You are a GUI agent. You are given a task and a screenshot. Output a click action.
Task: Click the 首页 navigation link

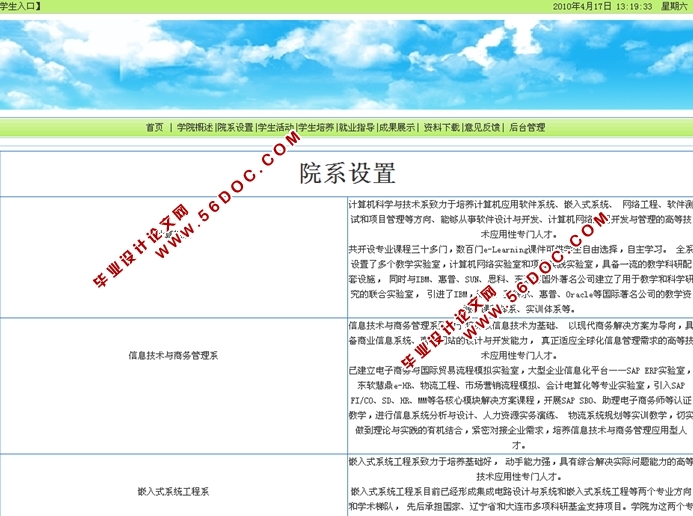click(x=154, y=128)
